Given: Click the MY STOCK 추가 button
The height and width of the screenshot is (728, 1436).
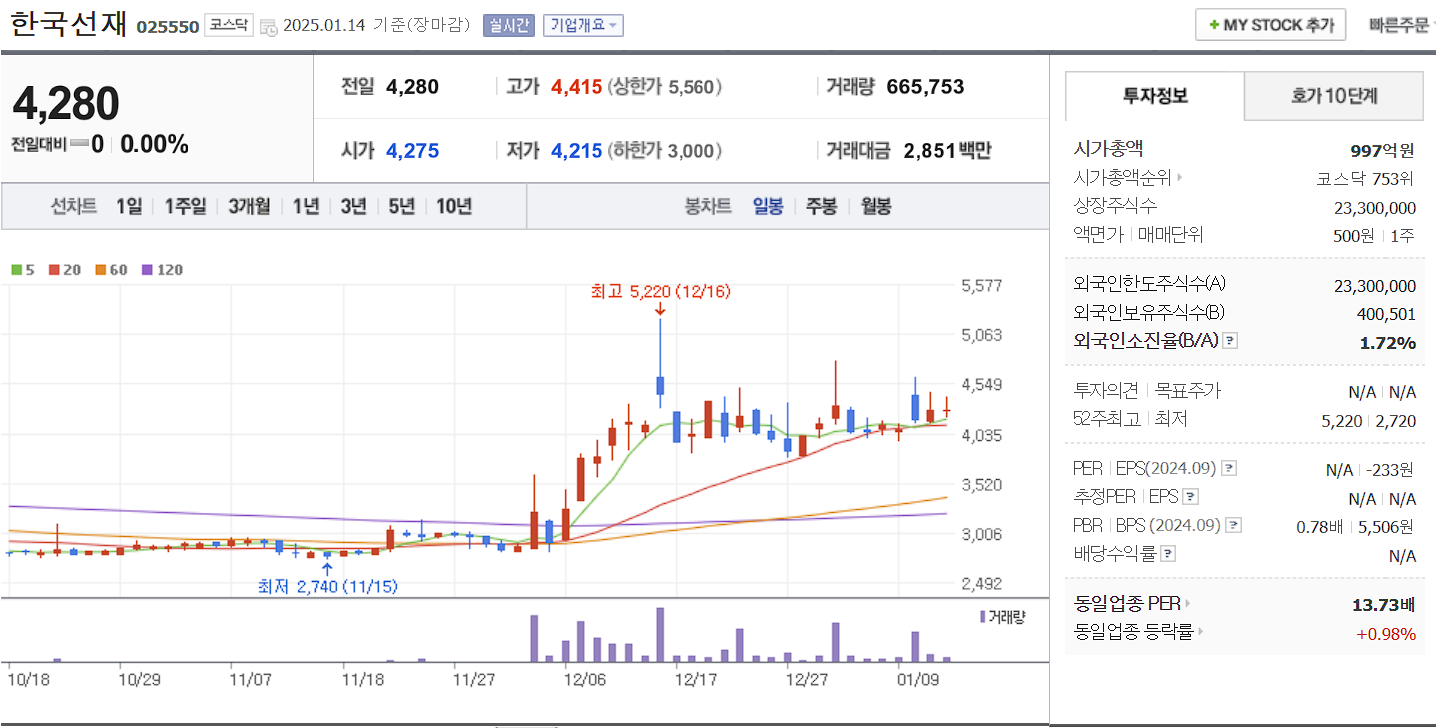Looking at the screenshot, I should 1270,23.
